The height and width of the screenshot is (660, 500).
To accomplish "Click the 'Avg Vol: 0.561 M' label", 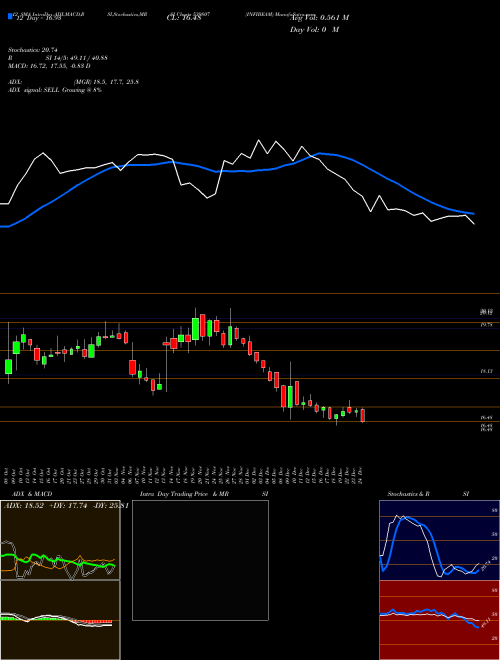I will click(319, 17).
